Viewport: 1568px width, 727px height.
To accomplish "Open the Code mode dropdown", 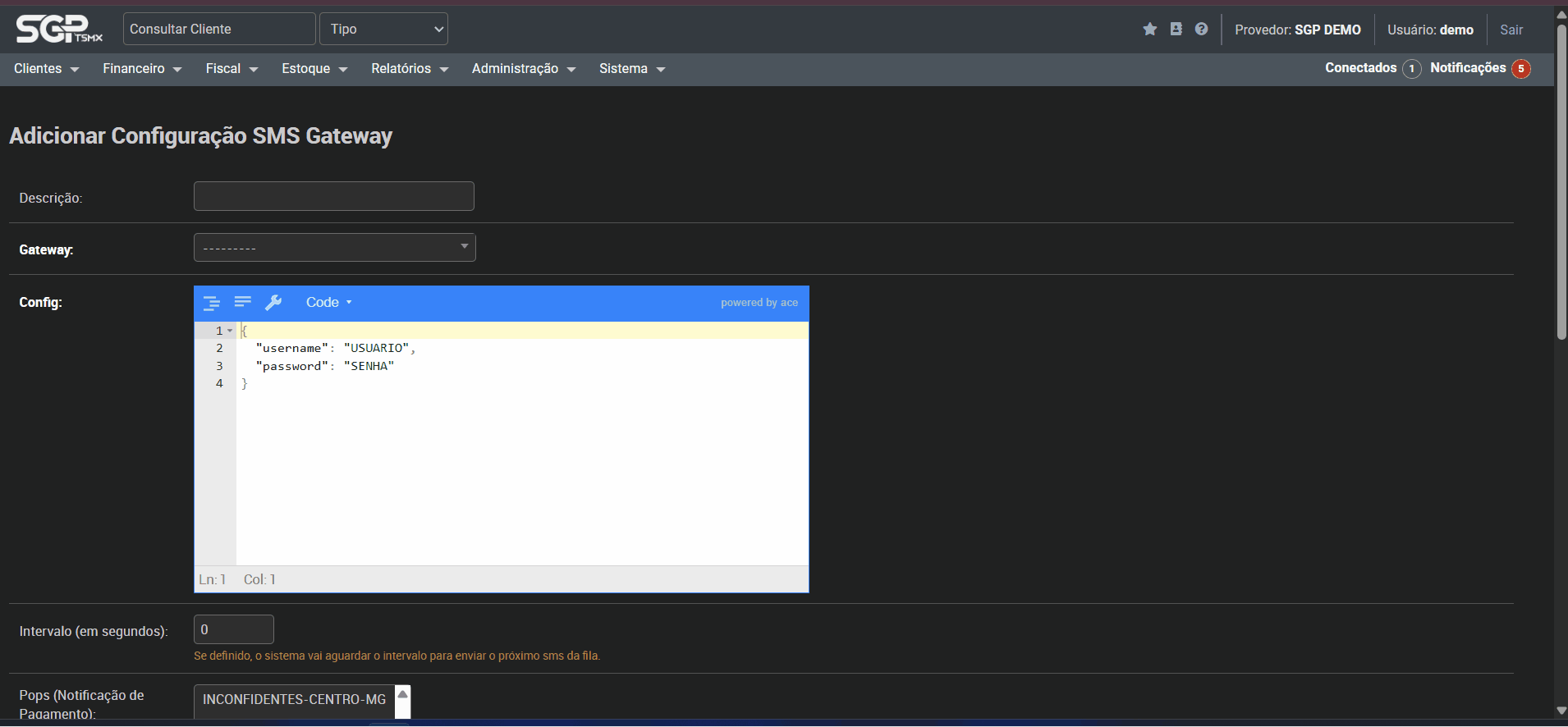I will point(328,303).
